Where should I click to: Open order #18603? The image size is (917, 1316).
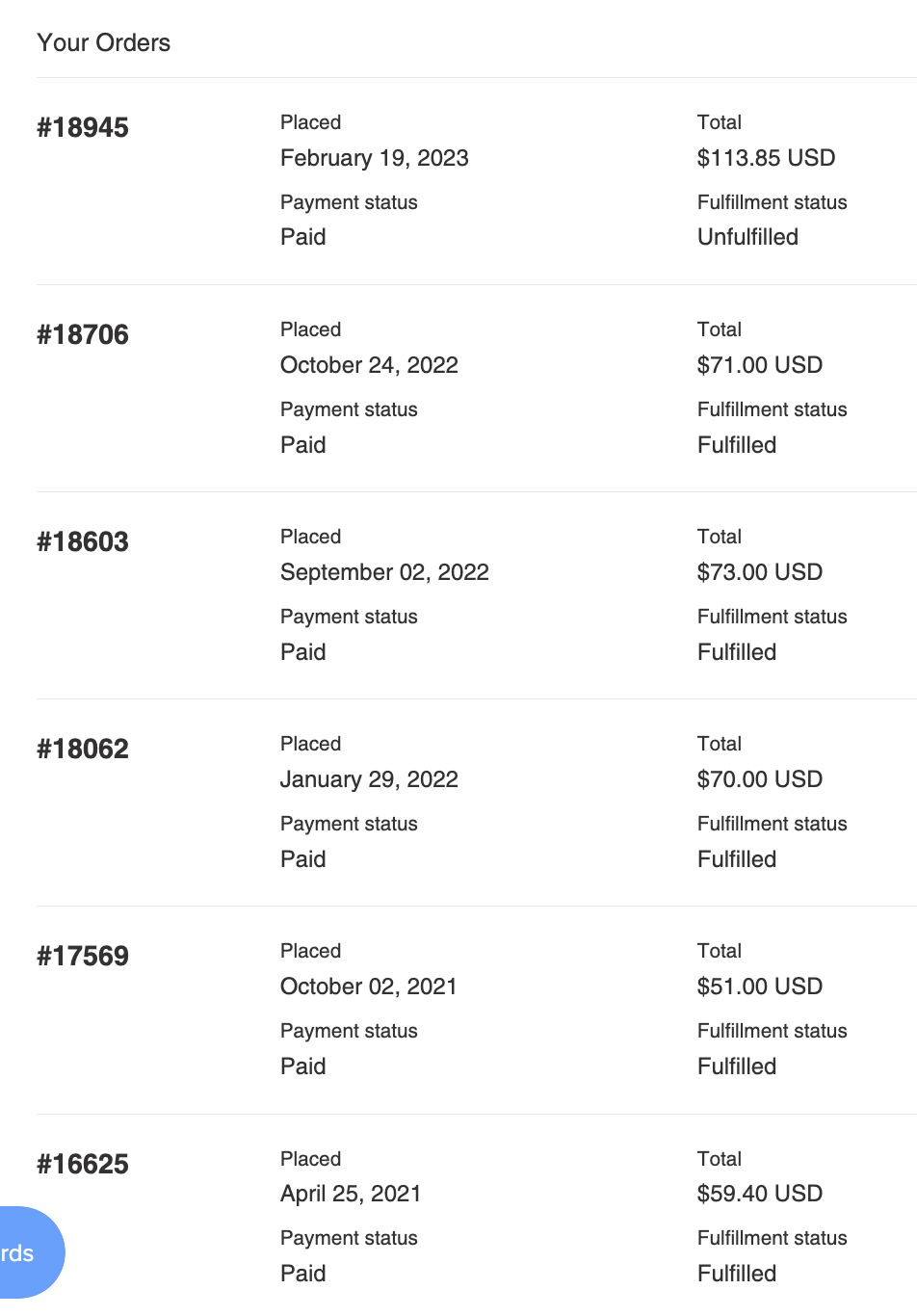pos(83,542)
